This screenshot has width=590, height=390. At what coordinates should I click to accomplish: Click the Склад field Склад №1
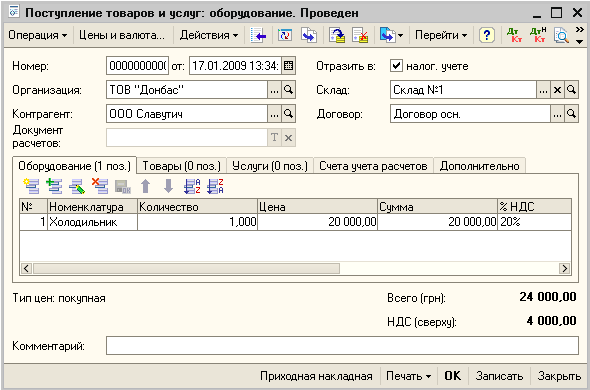463,90
